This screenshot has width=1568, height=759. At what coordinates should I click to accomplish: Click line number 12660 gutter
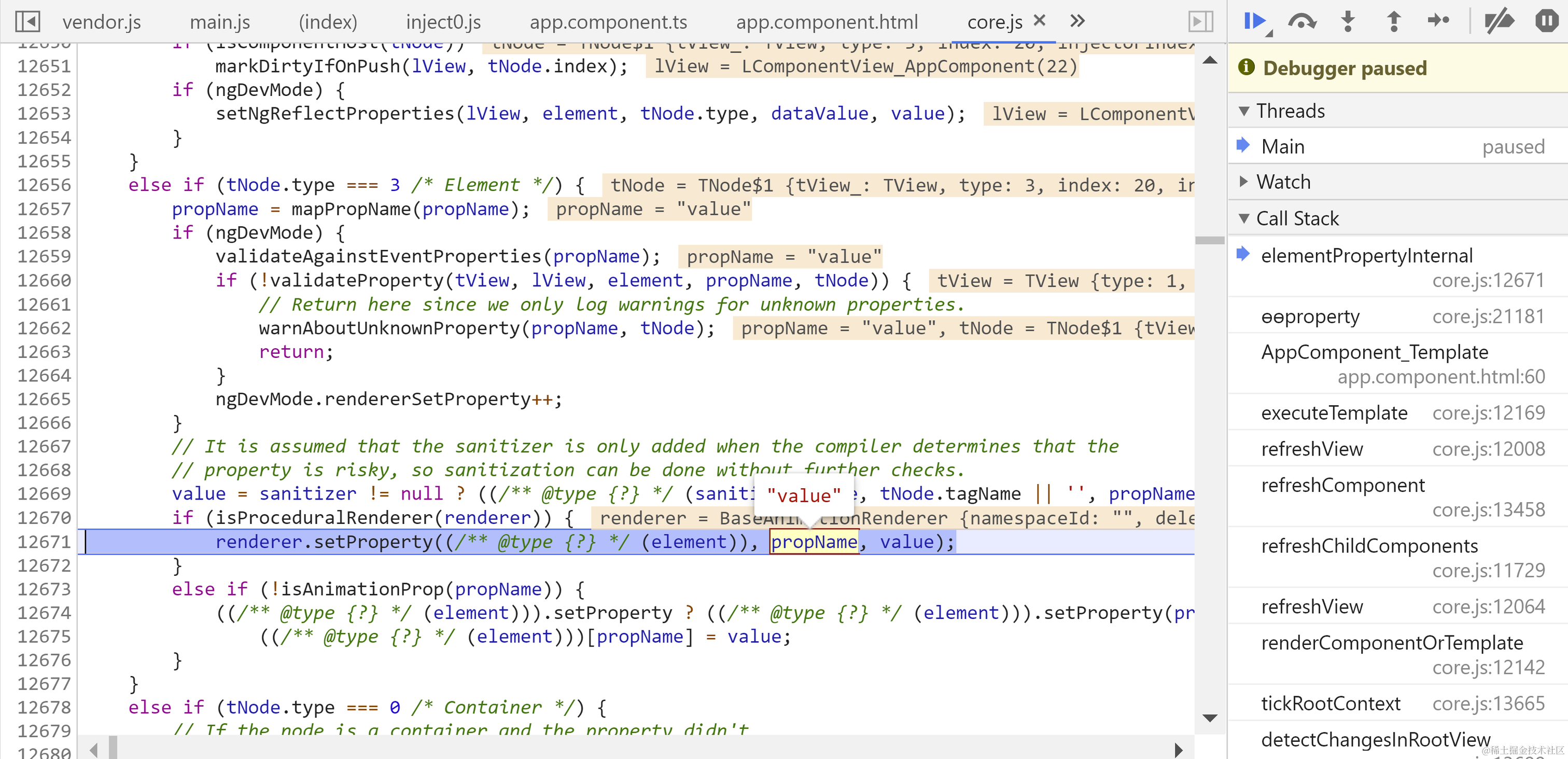[44, 280]
